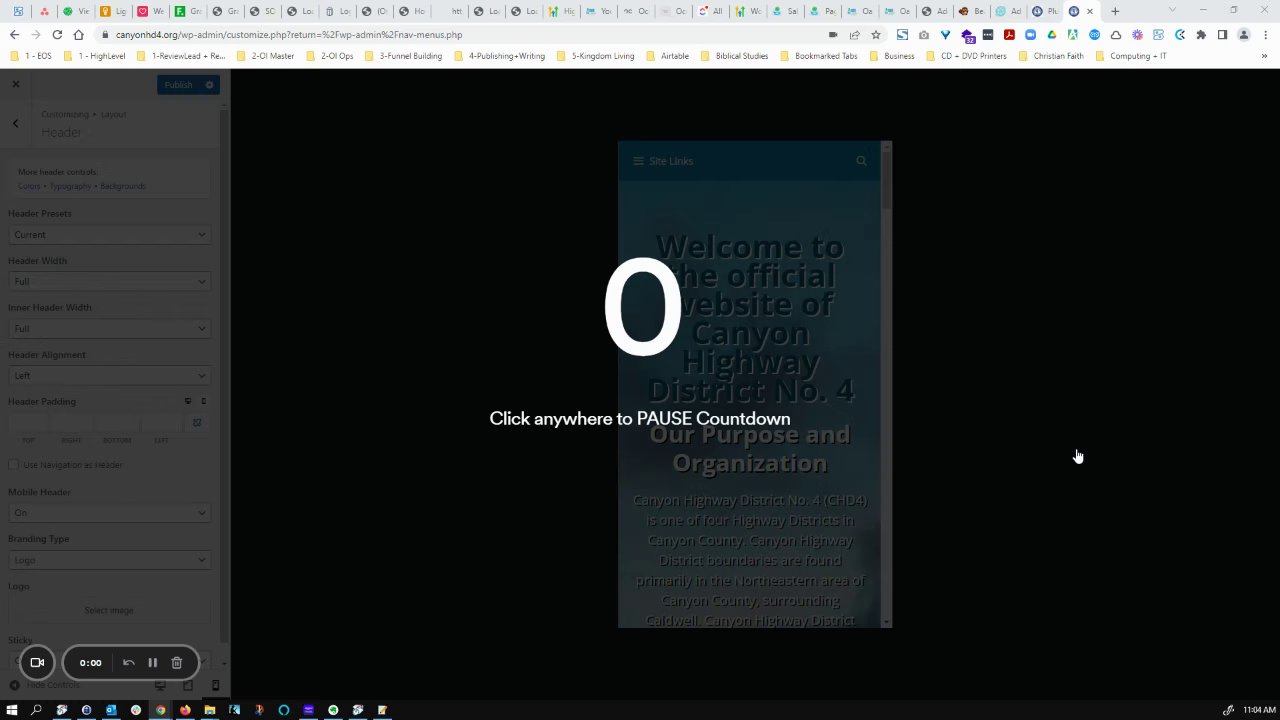This screenshot has height=720, width=1280.
Task: Open the Google Drive extension icon
Action: coord(1052,34)
